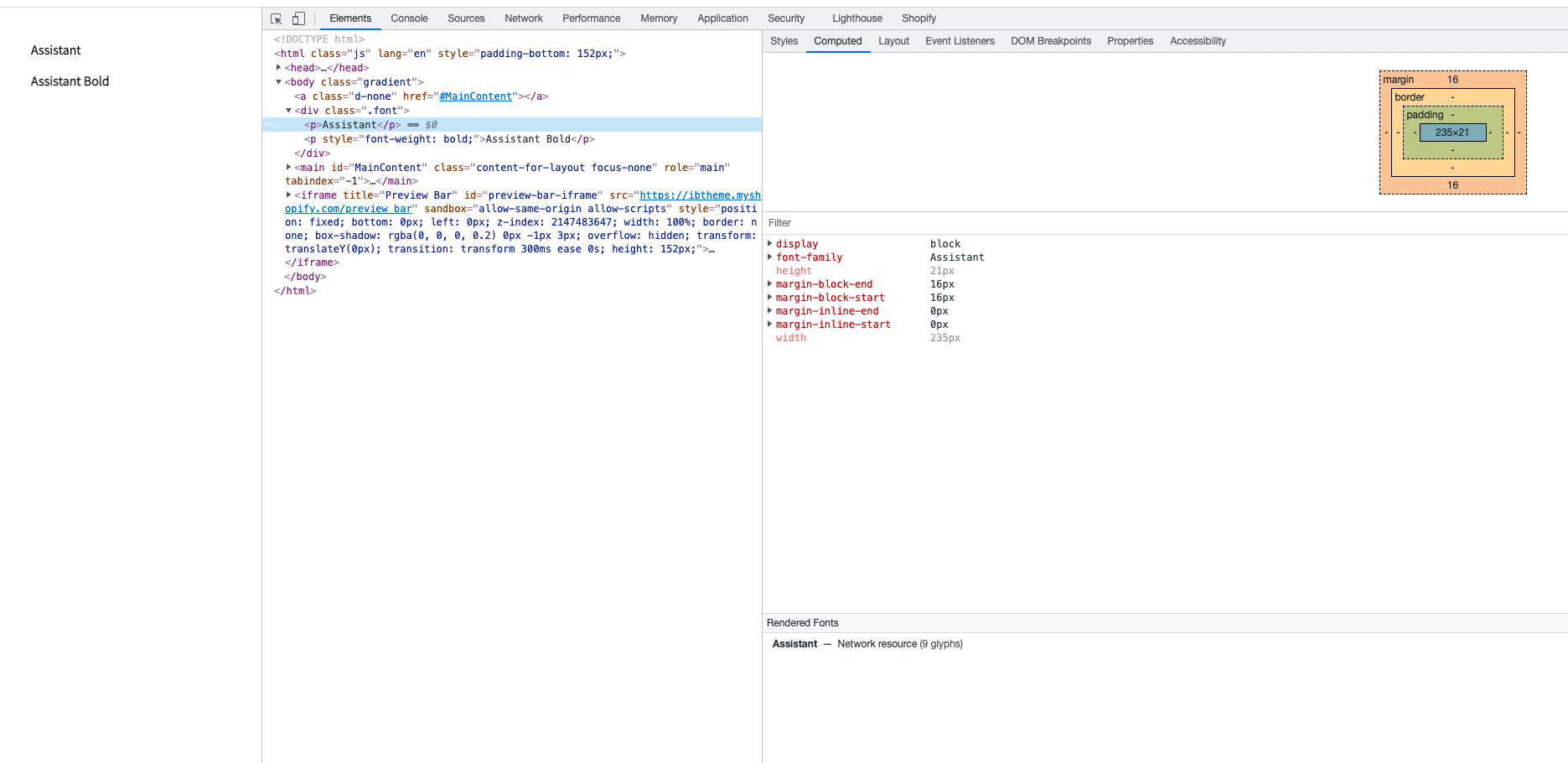Expand the font-family computed property

pos(770,257)
